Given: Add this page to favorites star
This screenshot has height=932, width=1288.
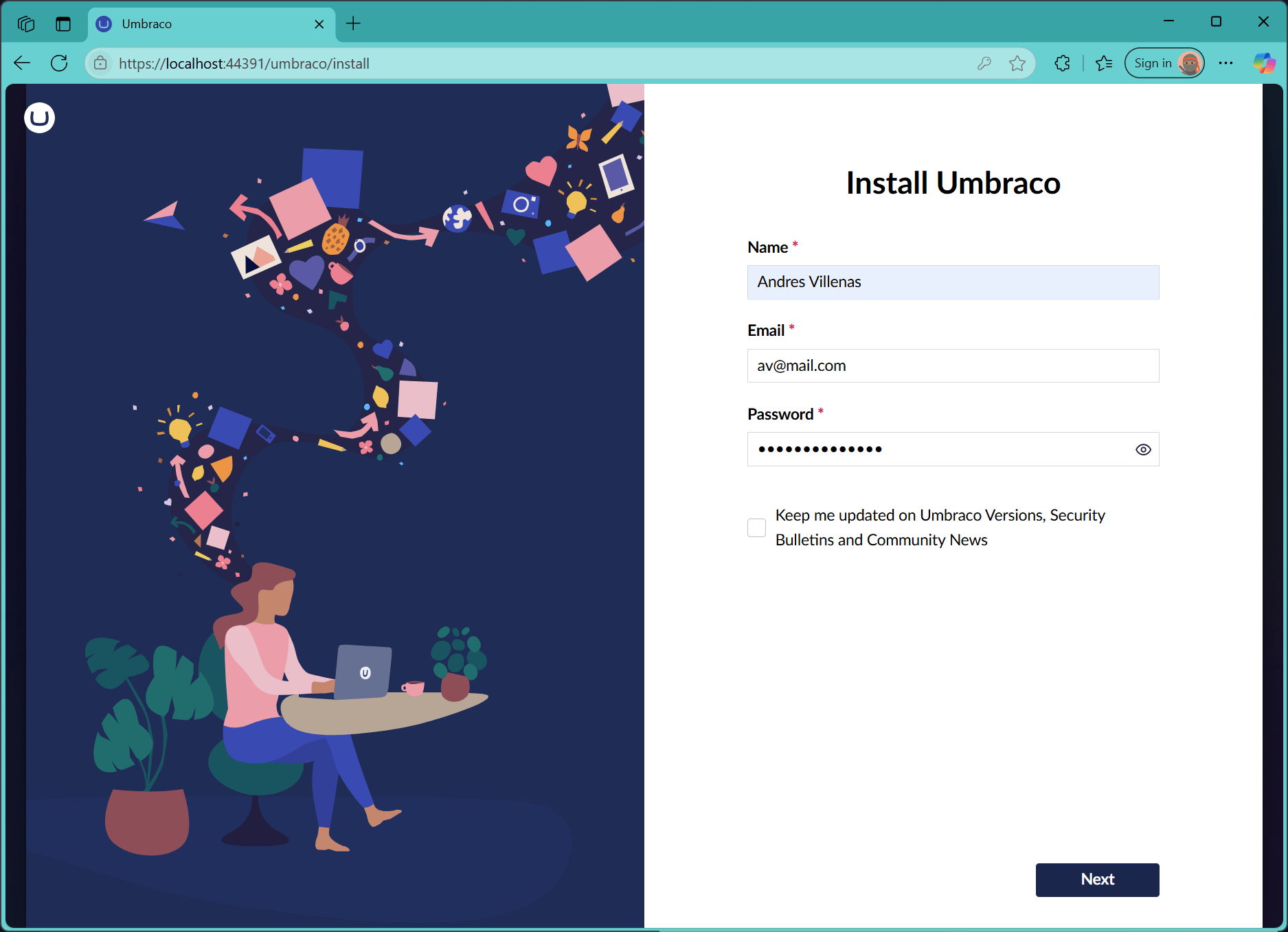Looking at the screenshot, I should click(1017, 63).
